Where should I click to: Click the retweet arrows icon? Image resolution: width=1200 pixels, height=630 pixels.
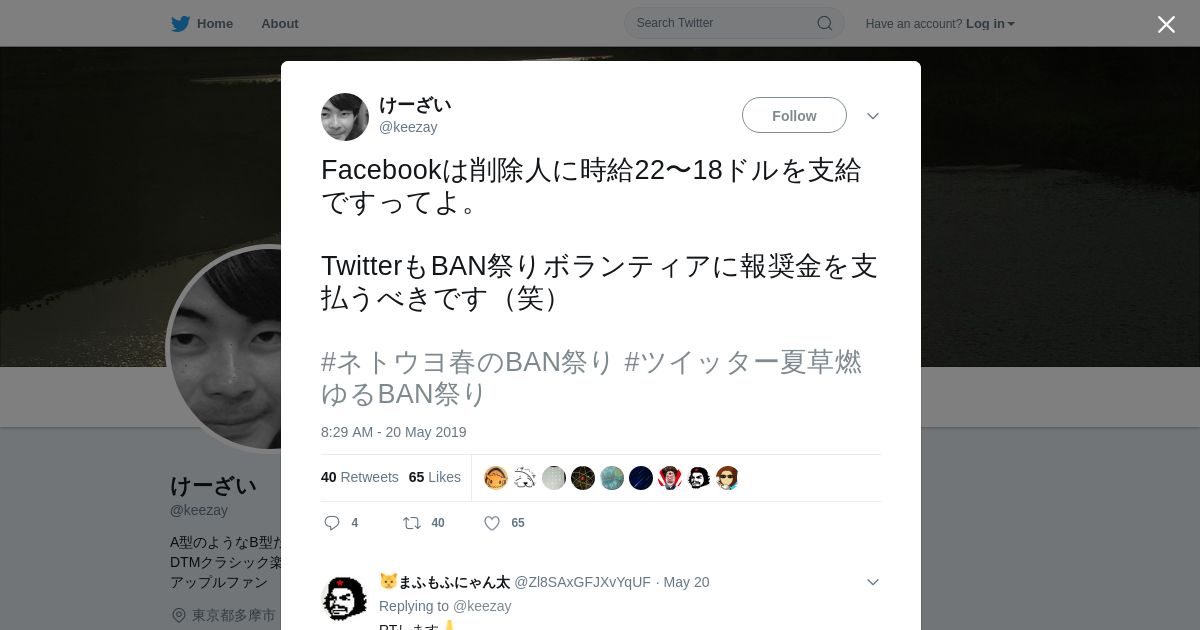click(412, 523)
